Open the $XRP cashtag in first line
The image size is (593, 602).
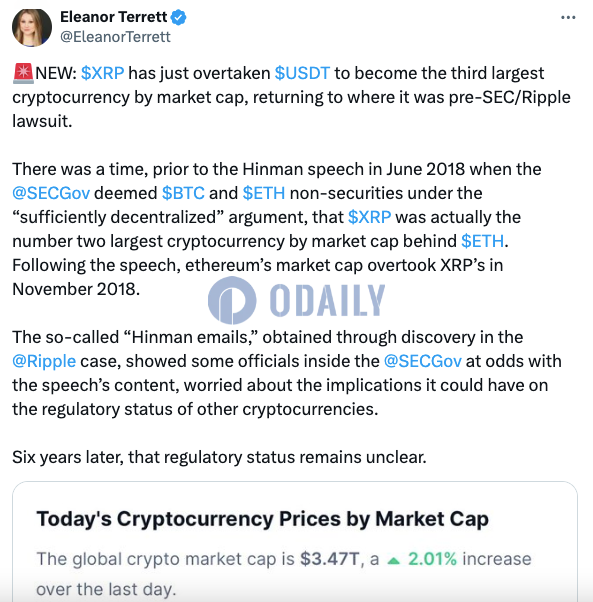102,73
